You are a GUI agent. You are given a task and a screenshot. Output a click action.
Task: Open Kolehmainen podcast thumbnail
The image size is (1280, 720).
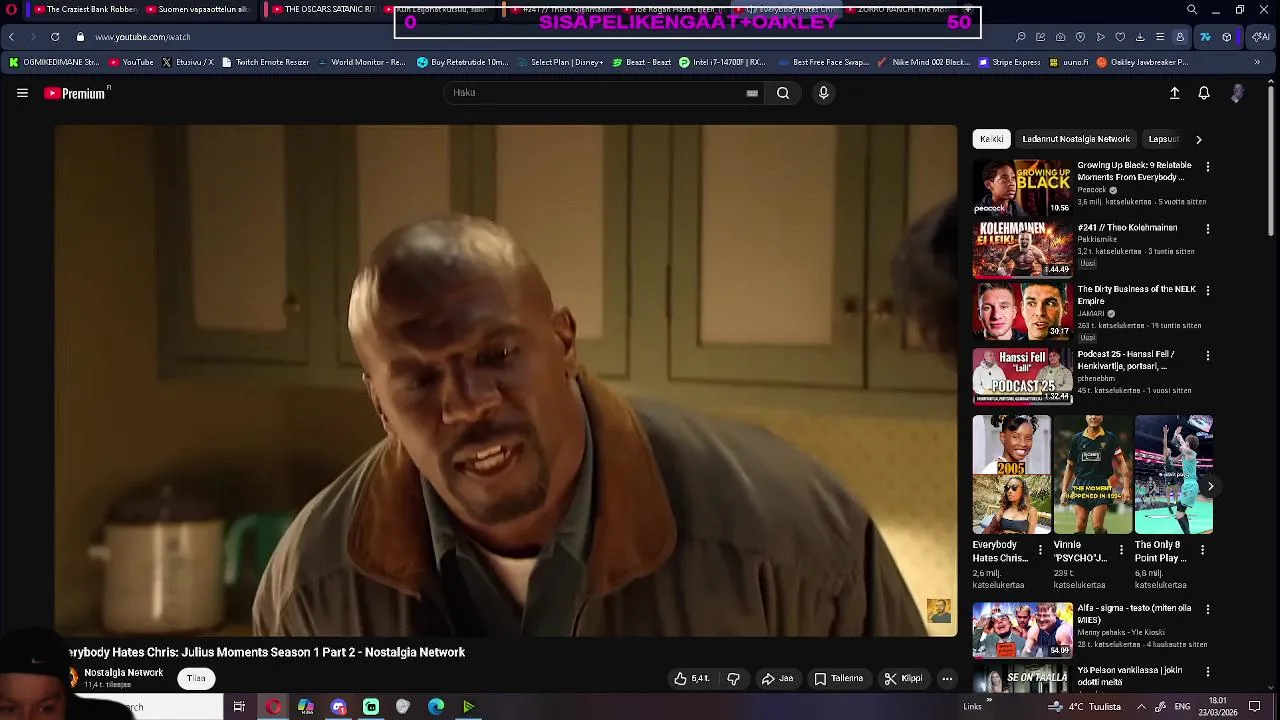click(1022, 249)
